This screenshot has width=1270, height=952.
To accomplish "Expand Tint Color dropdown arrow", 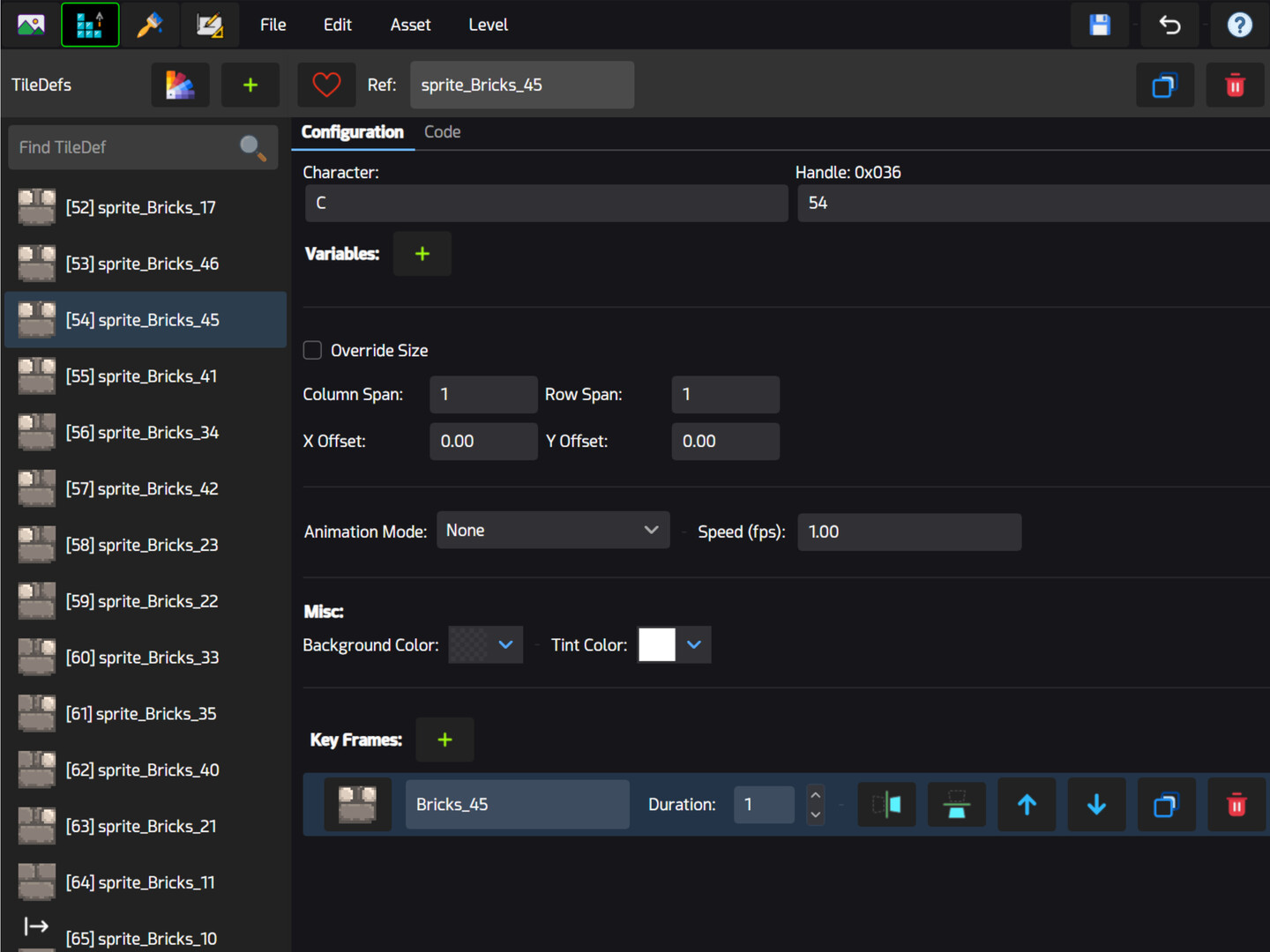I will (x=694, y=644).
